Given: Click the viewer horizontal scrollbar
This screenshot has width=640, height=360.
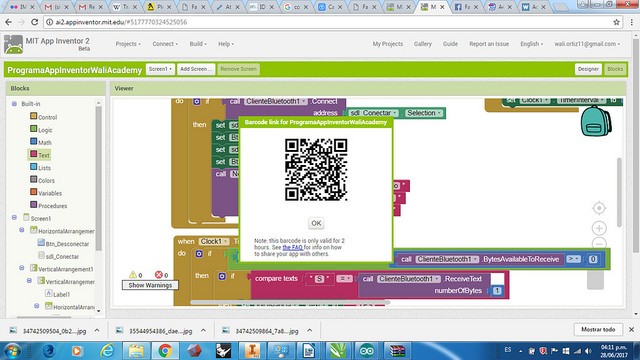Looking at the screenshot, I should click(290, 302).
